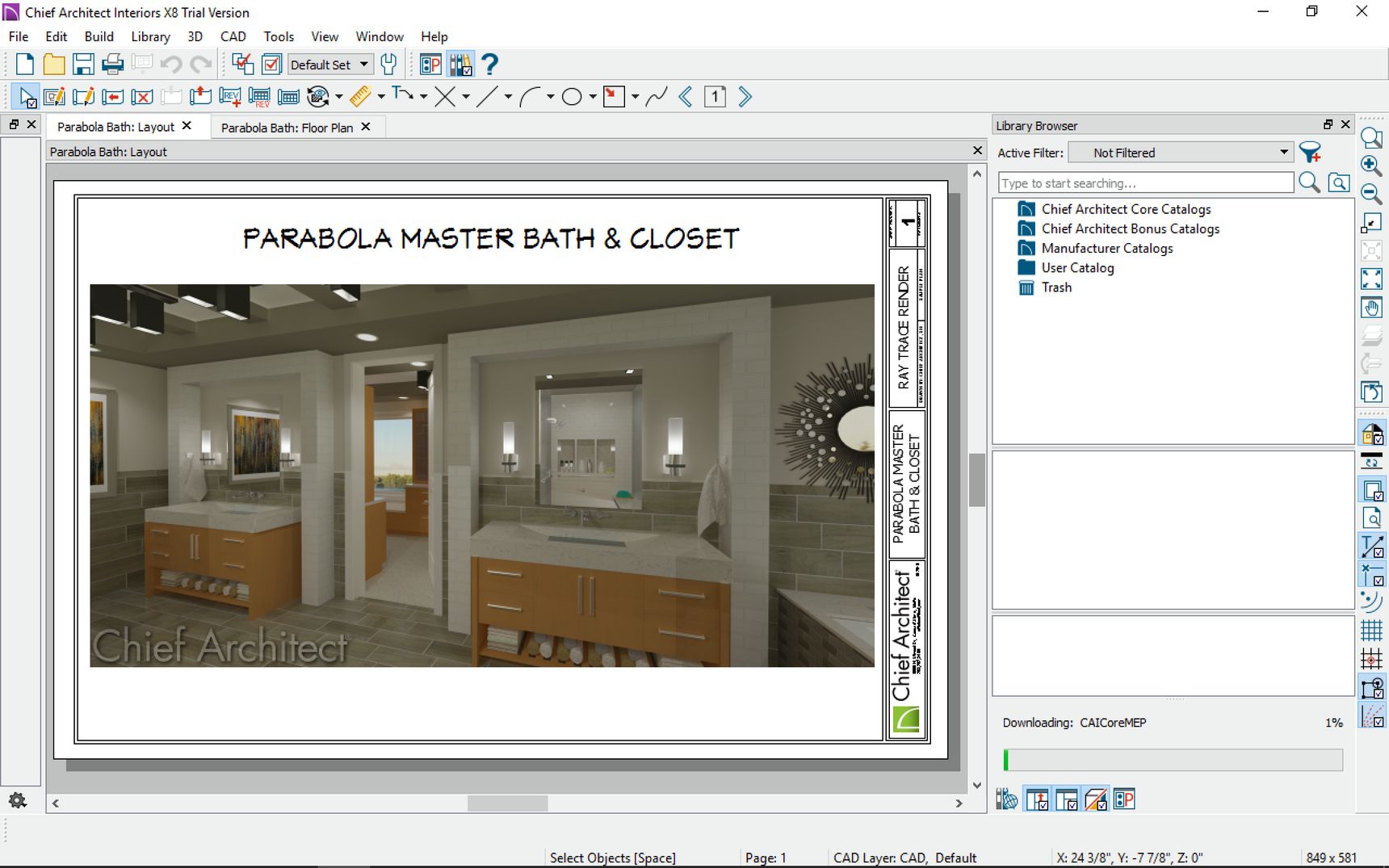The width and height of the screenshot is (1389, 868).
Task: Create a new plan with the blank page icon
Action: pyautogui.click(x=25, y=65)
